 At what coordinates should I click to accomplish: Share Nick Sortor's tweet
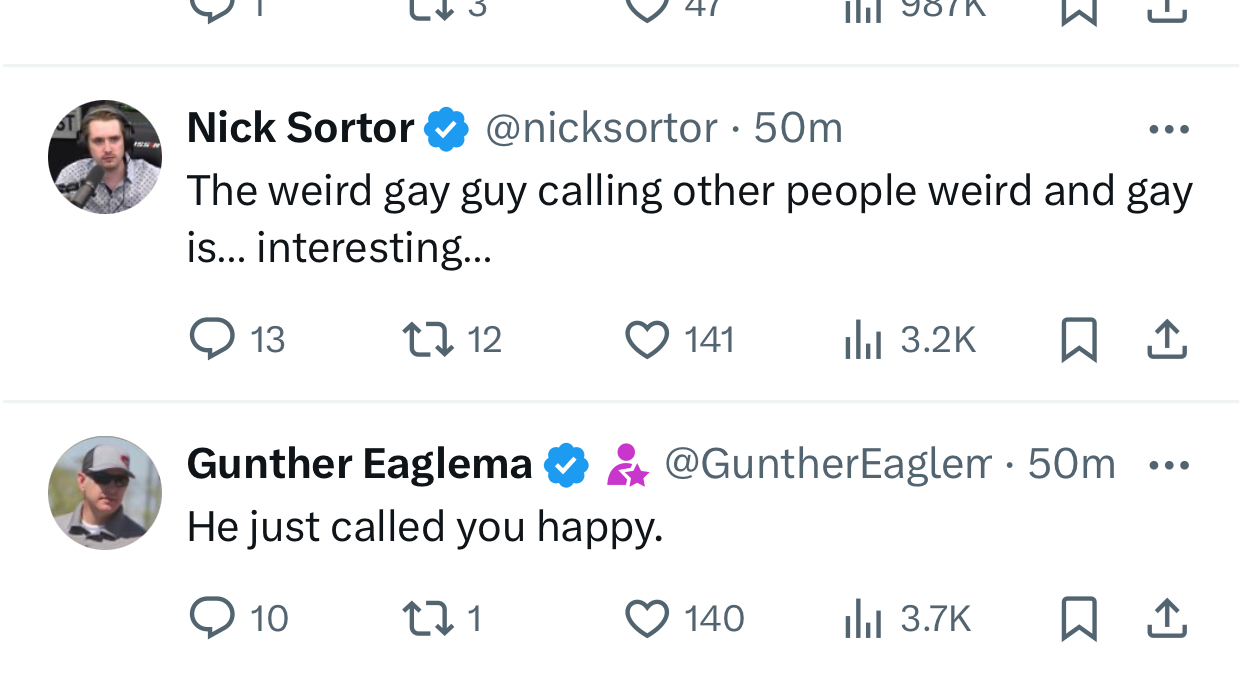click(x=1167, y=340)
